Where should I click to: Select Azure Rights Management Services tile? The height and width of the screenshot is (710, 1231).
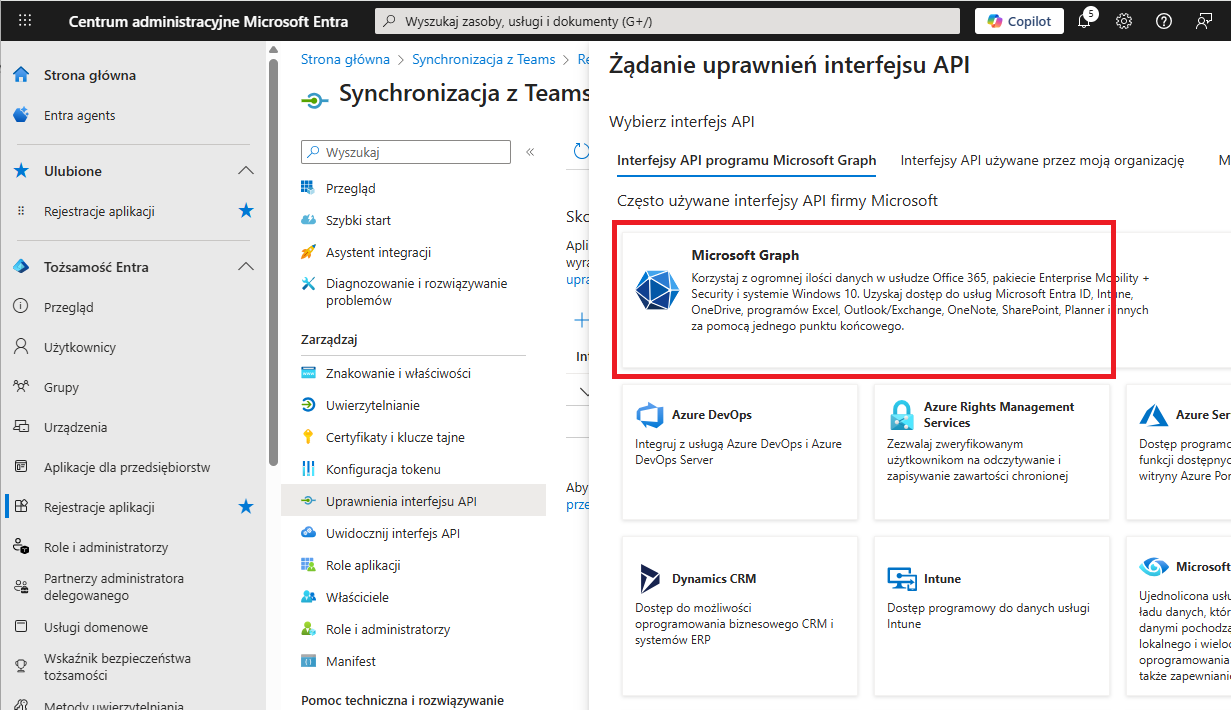pos(991,451)
